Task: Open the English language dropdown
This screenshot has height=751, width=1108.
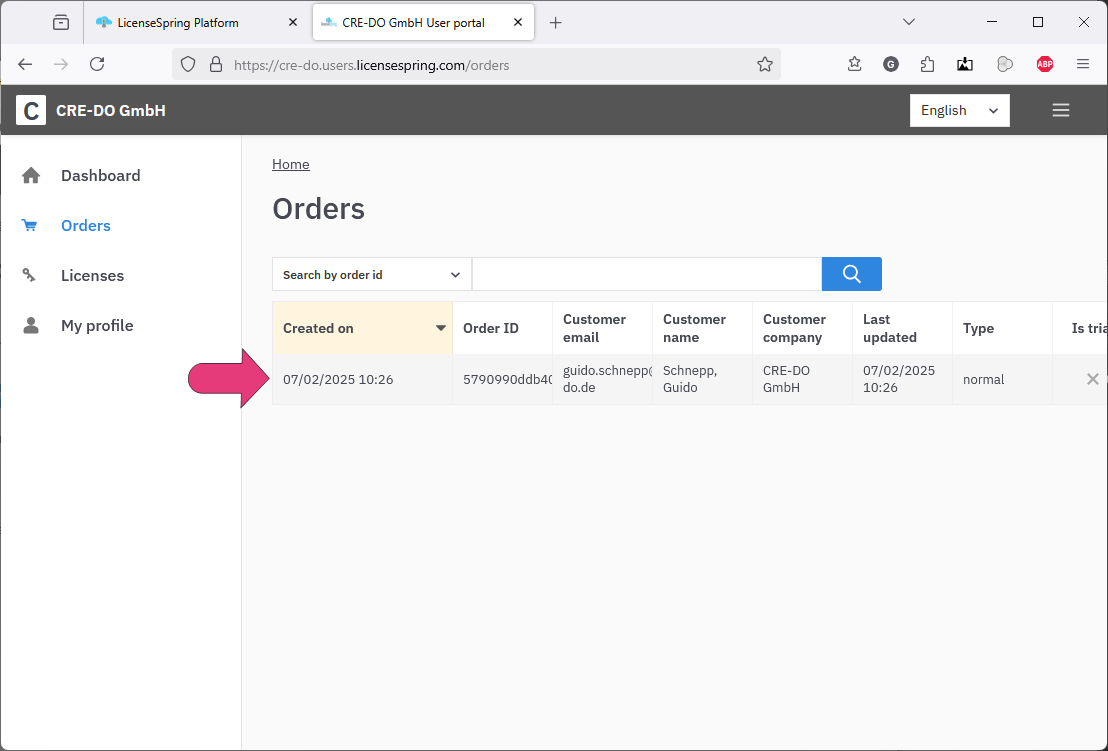Action: coord(960,110)
